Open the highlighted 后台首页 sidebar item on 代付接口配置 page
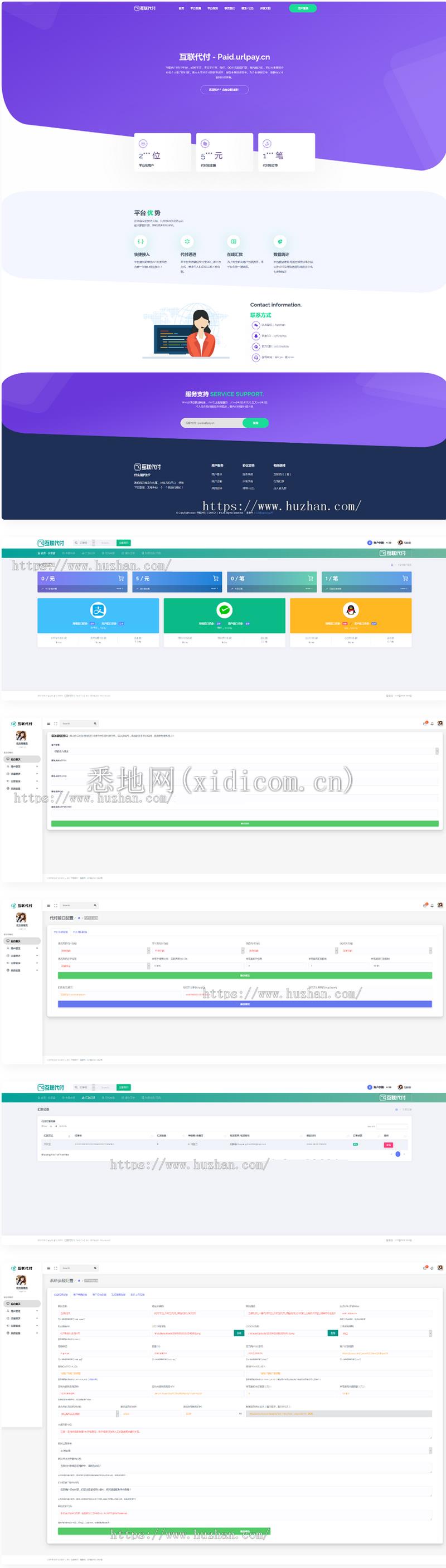The width and height of the screenshot is (446, 1568). coord(22,941)
